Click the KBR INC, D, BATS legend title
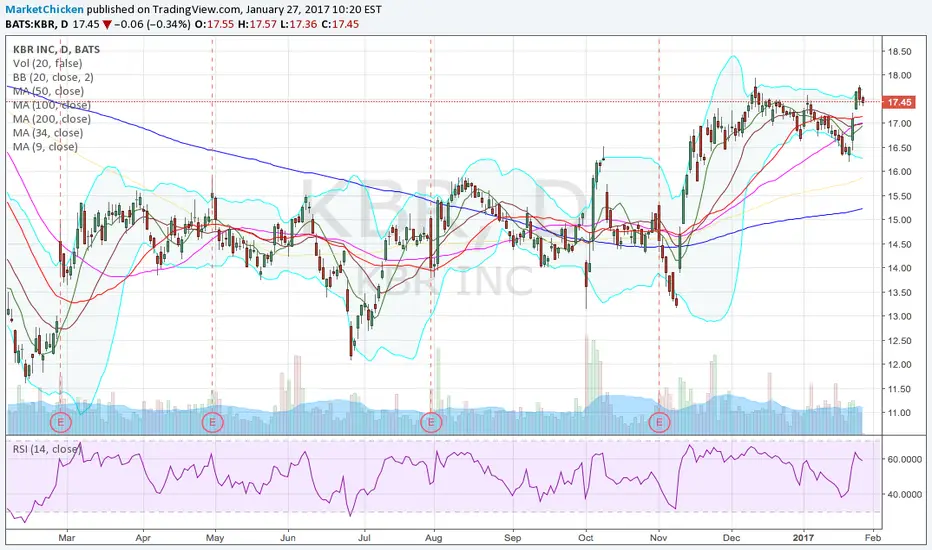Viewport: 932px width, 550px height. coord(56,49)
